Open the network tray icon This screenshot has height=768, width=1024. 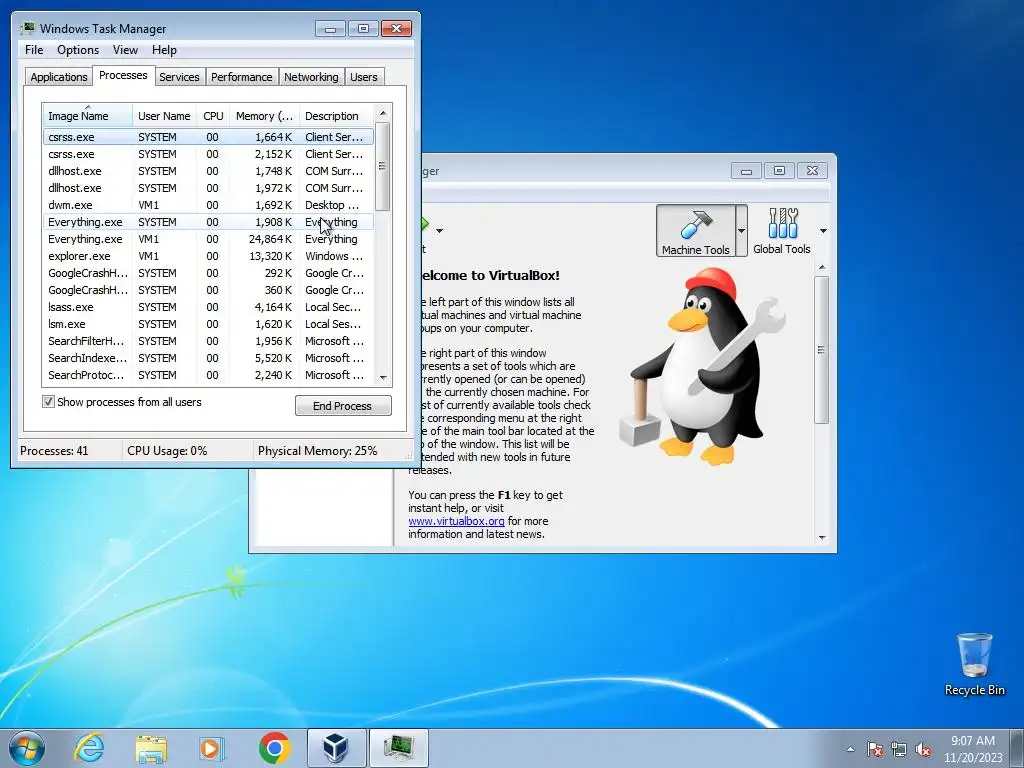(899, 749)
